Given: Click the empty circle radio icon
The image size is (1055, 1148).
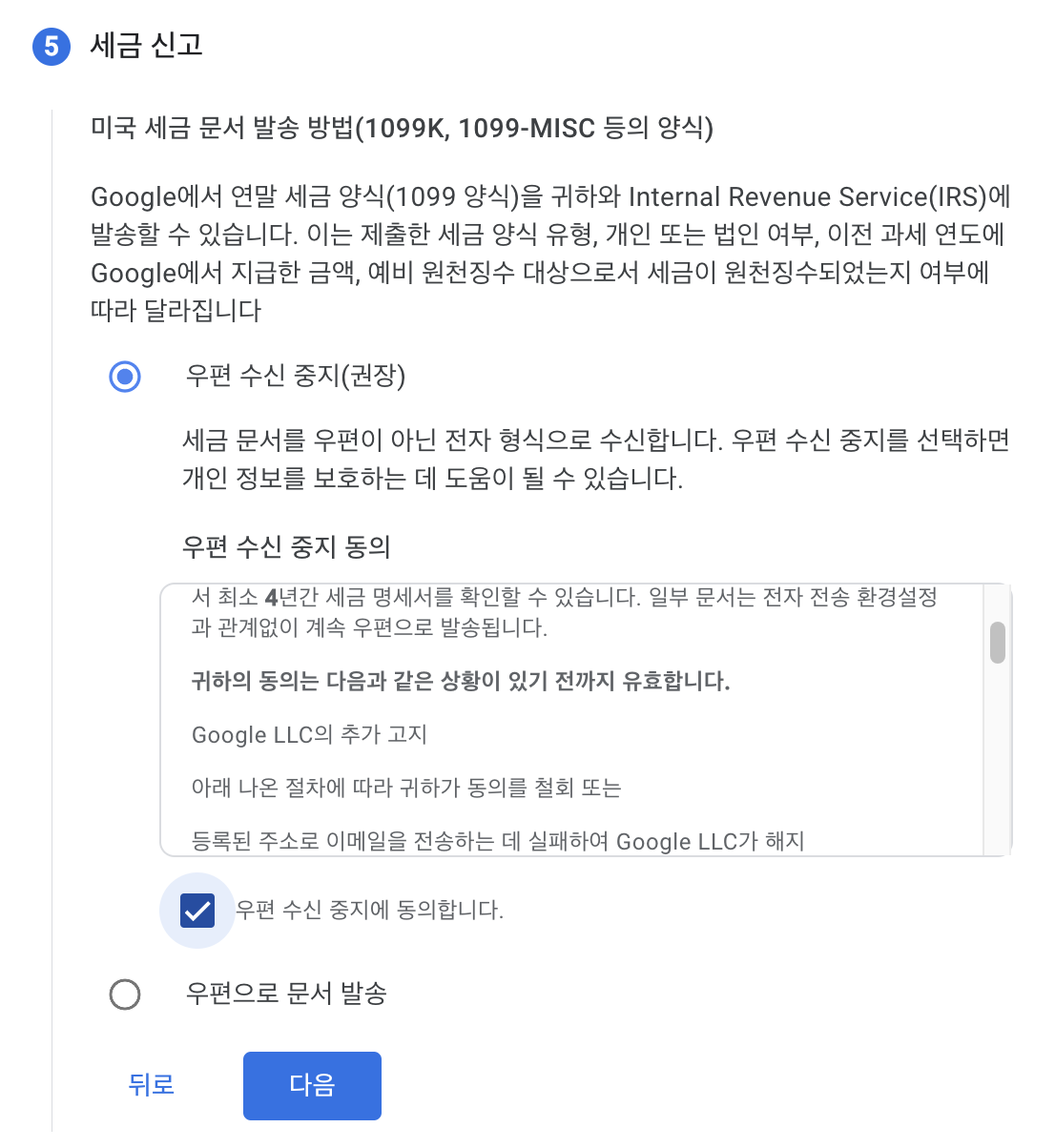Looking at the screenshot, I should click(x=125, y=994).
